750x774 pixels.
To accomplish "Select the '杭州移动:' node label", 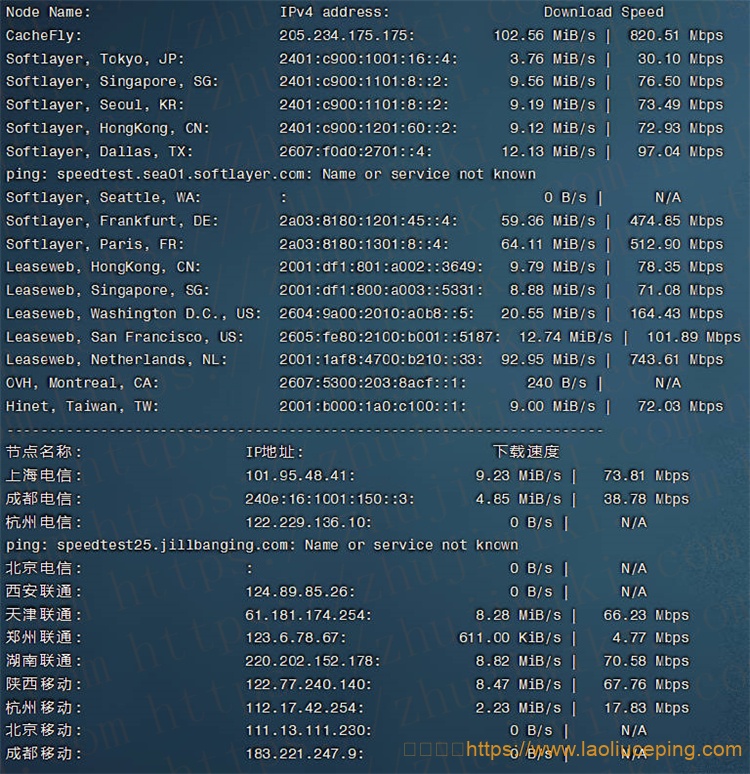I will click(43, 708).
